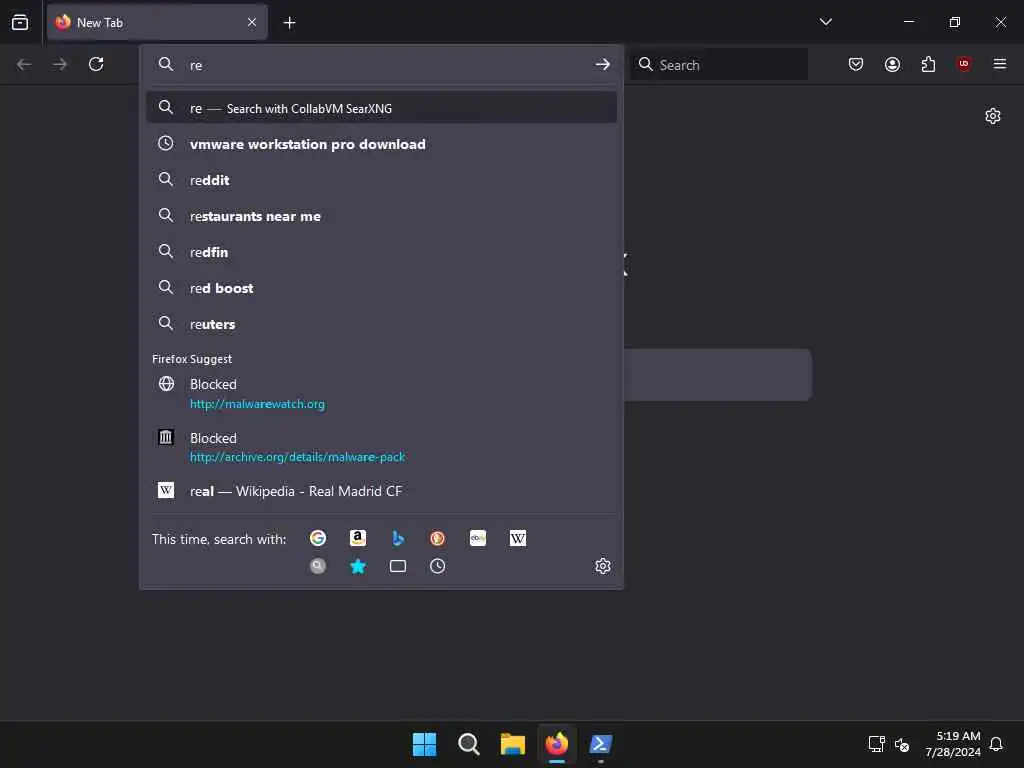The image size is (1024, 768).
Task: Click the 'This time, search with:' label
Action: pos(219,539)
